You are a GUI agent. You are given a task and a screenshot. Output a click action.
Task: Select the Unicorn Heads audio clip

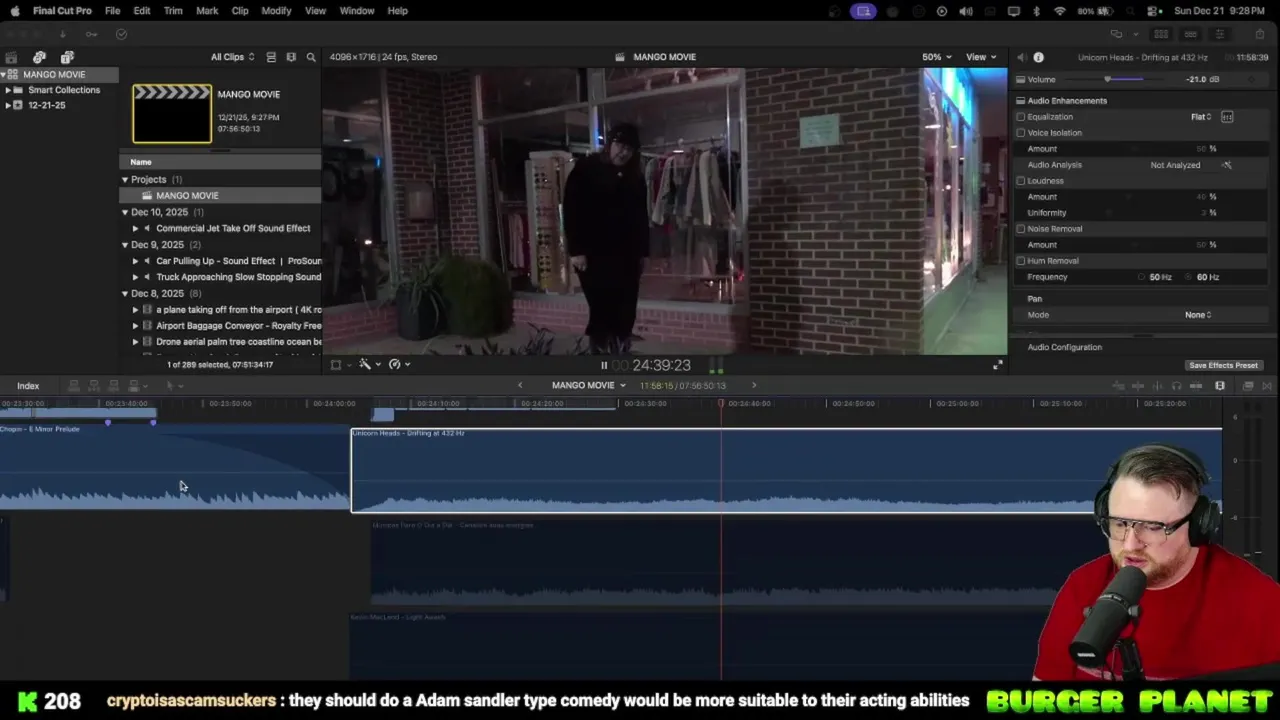(x=786, y=470)
